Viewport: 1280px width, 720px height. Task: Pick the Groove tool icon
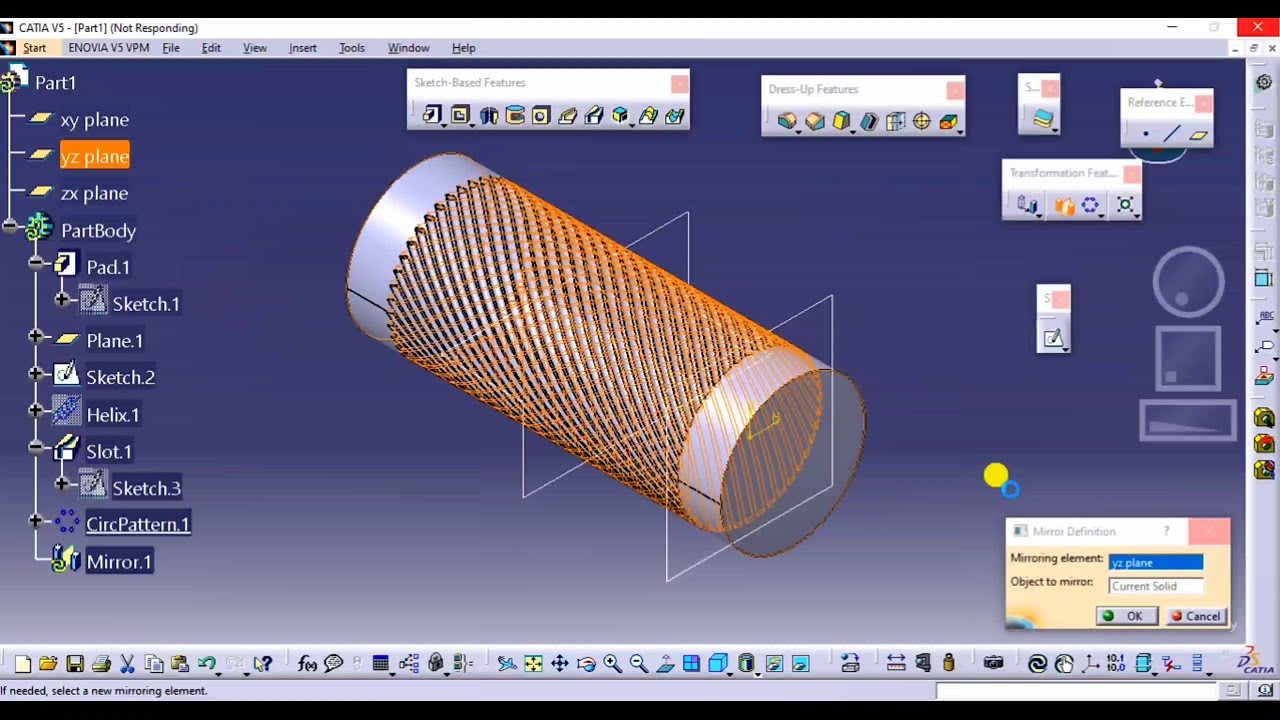(x=515, y=116)
